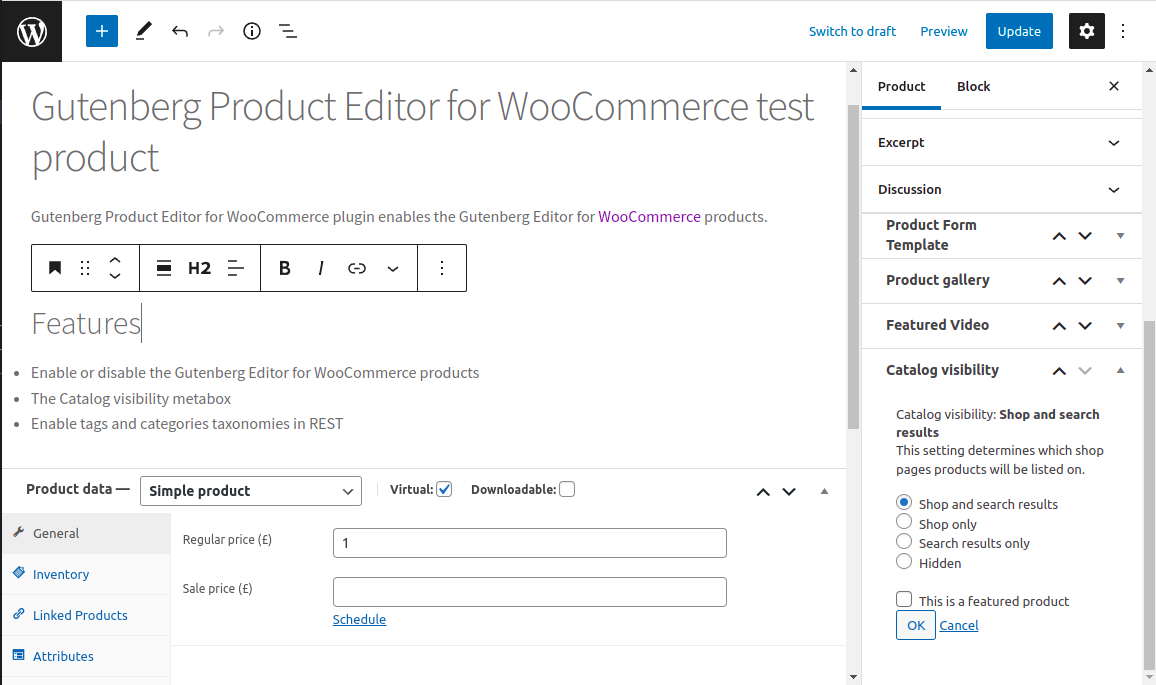
Task: Change text alignment of heading
Action: point(236,268)
